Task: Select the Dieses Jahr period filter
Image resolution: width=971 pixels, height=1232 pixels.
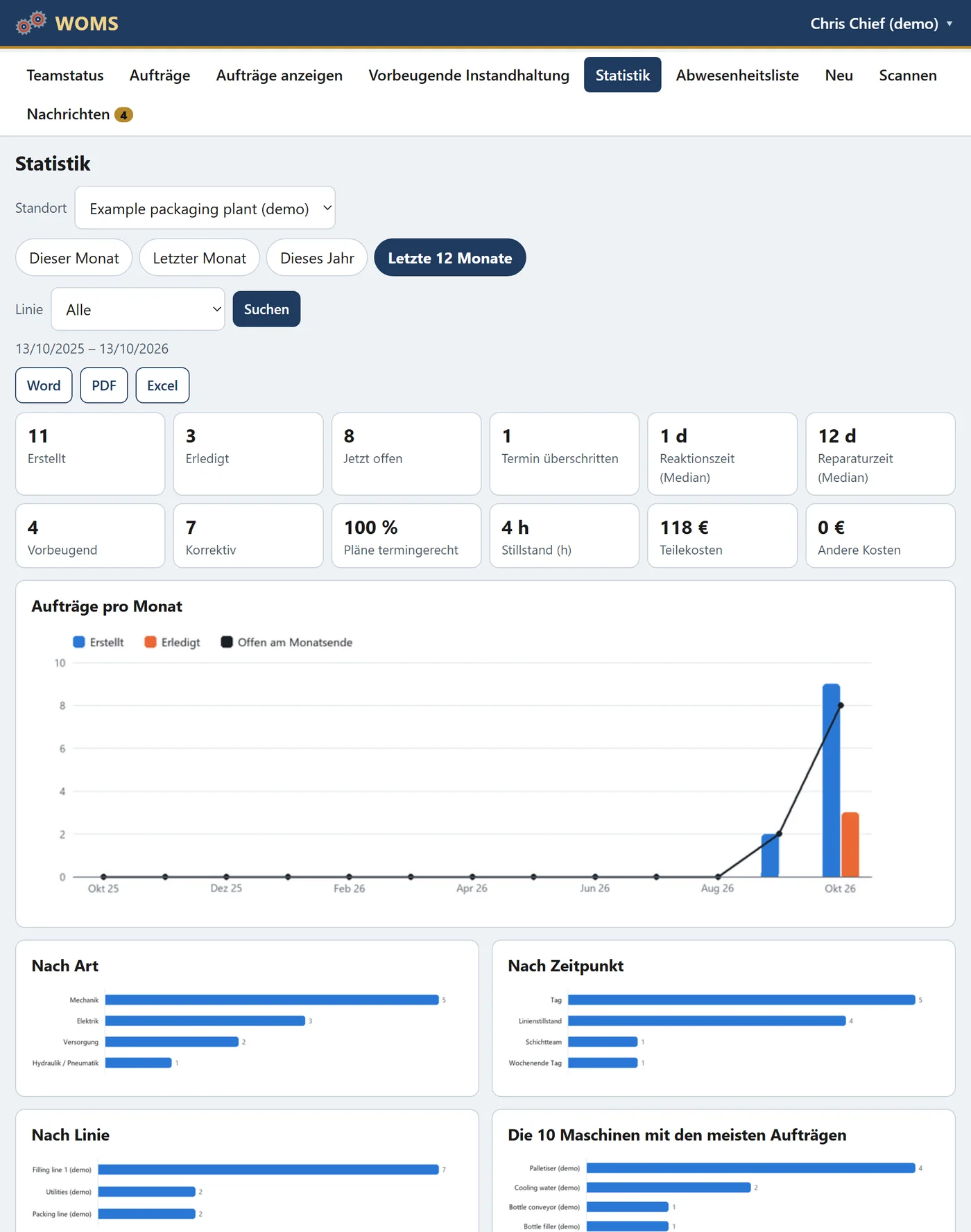Action: [x=317, y=258]
